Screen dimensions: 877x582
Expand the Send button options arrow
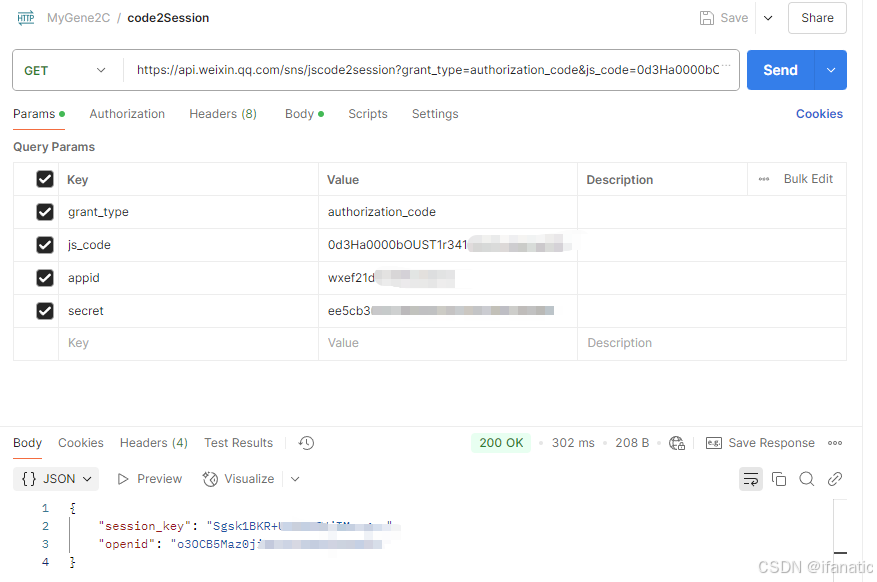tap(831, 70)
